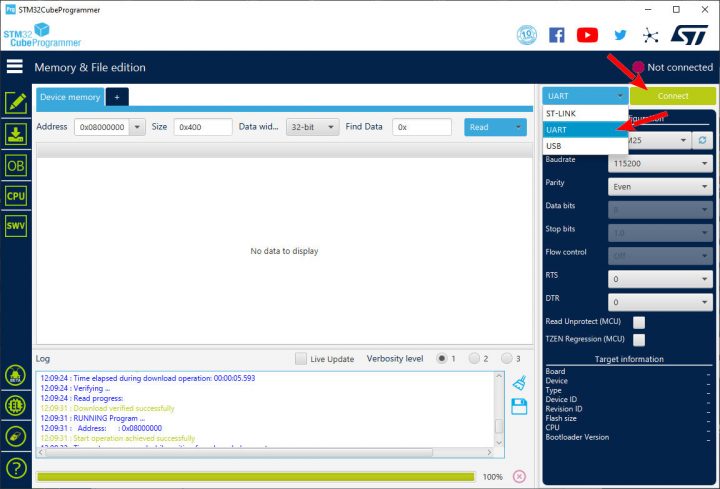Click the Size input field
The image size is (720, 489).
click(x=202, y=127)
